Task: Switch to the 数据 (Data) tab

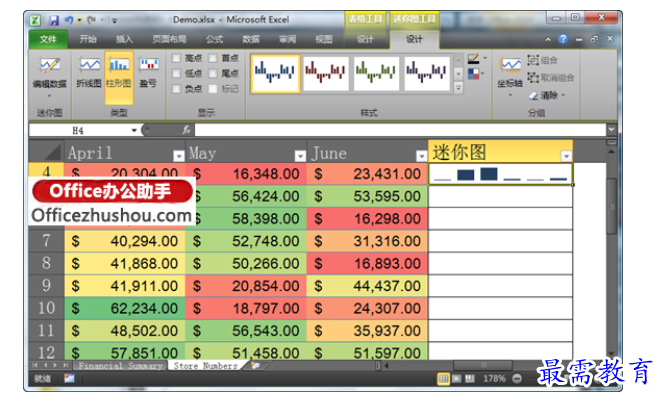Action: (251, 39)
